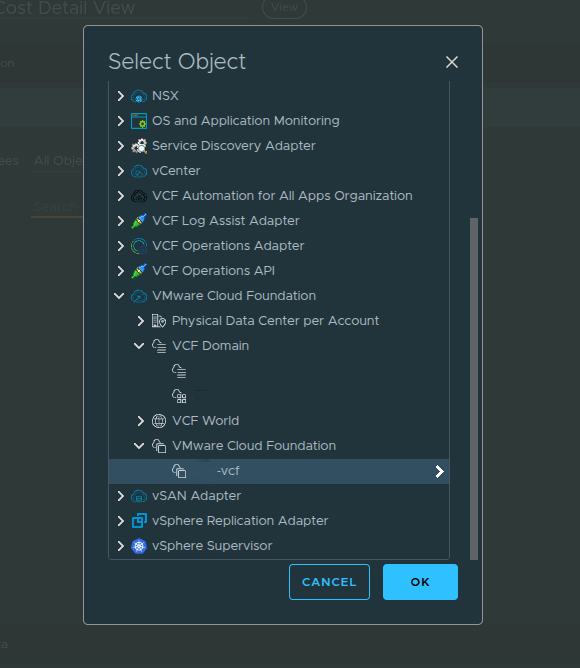Click the View button behind the dialog

284,8
